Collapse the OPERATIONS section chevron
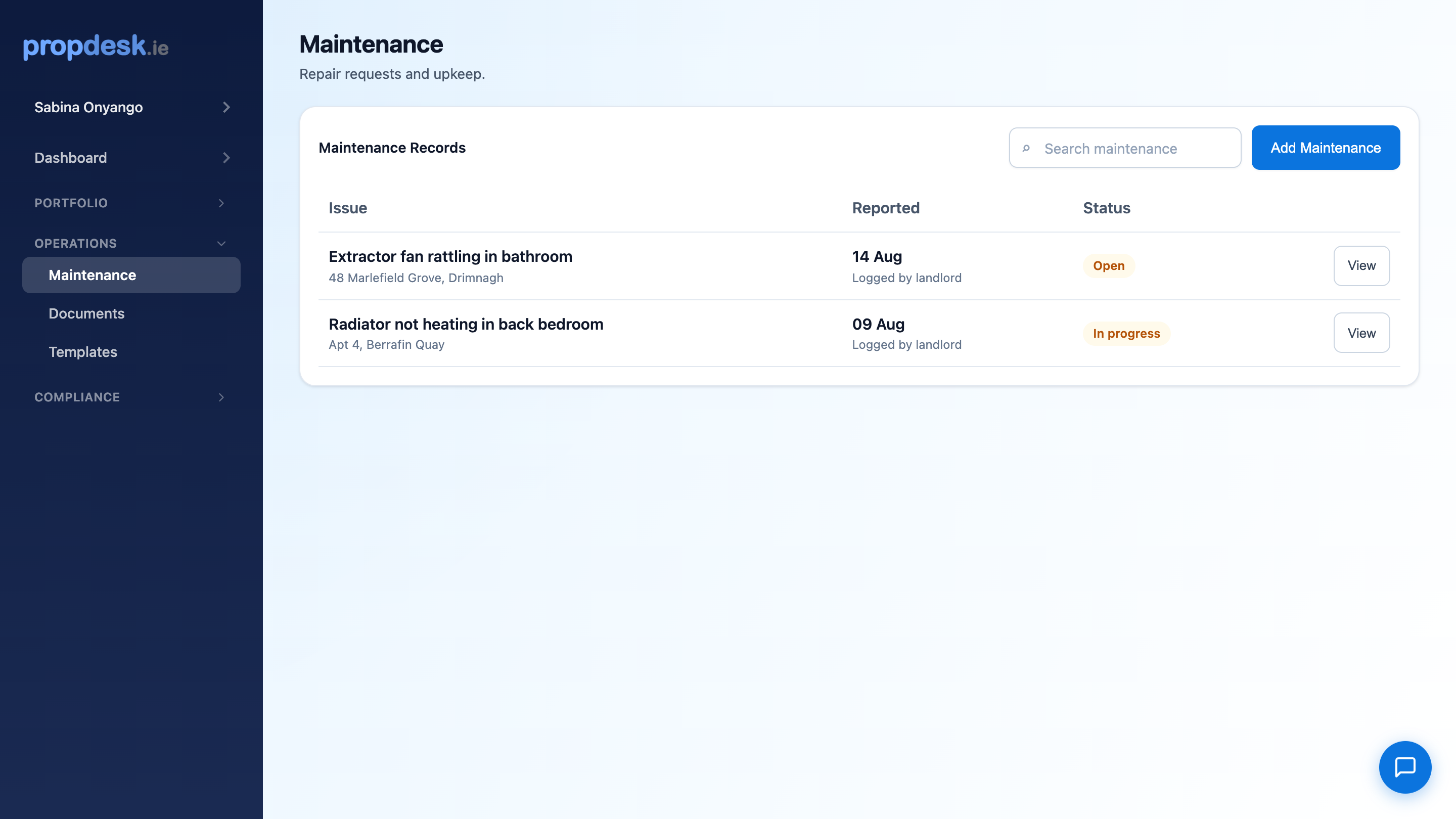 [x=221, y=244]
